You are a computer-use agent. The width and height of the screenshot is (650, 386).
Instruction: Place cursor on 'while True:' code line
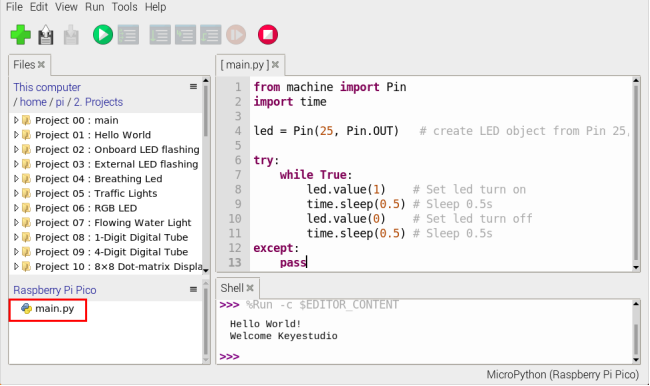[316, 175]
